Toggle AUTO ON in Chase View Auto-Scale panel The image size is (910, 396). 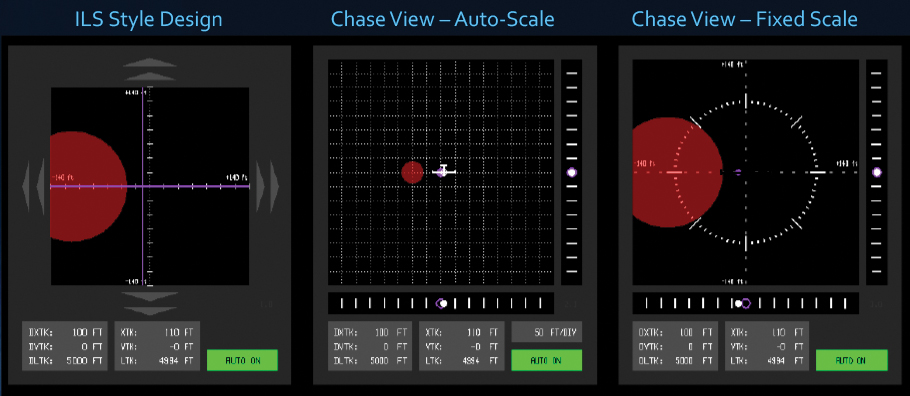547,360
